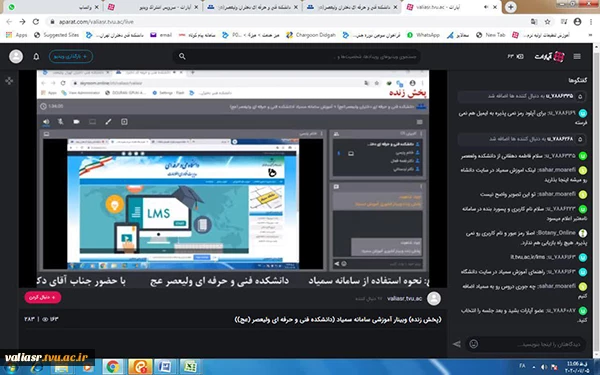Click the upload video button

71,57
